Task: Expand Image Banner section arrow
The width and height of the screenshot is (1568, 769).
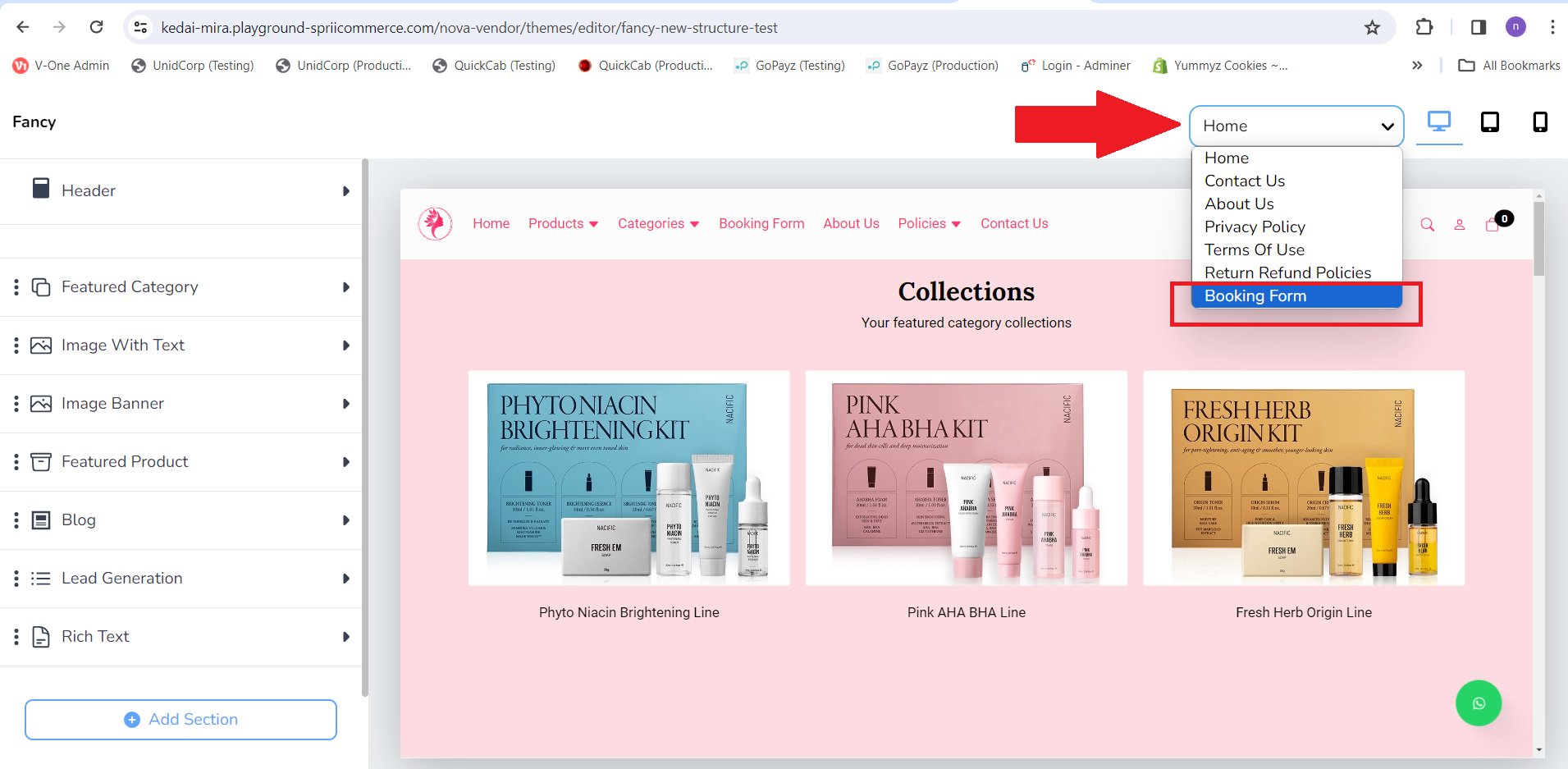Action: pyautogui.click(x=346, y=404)
